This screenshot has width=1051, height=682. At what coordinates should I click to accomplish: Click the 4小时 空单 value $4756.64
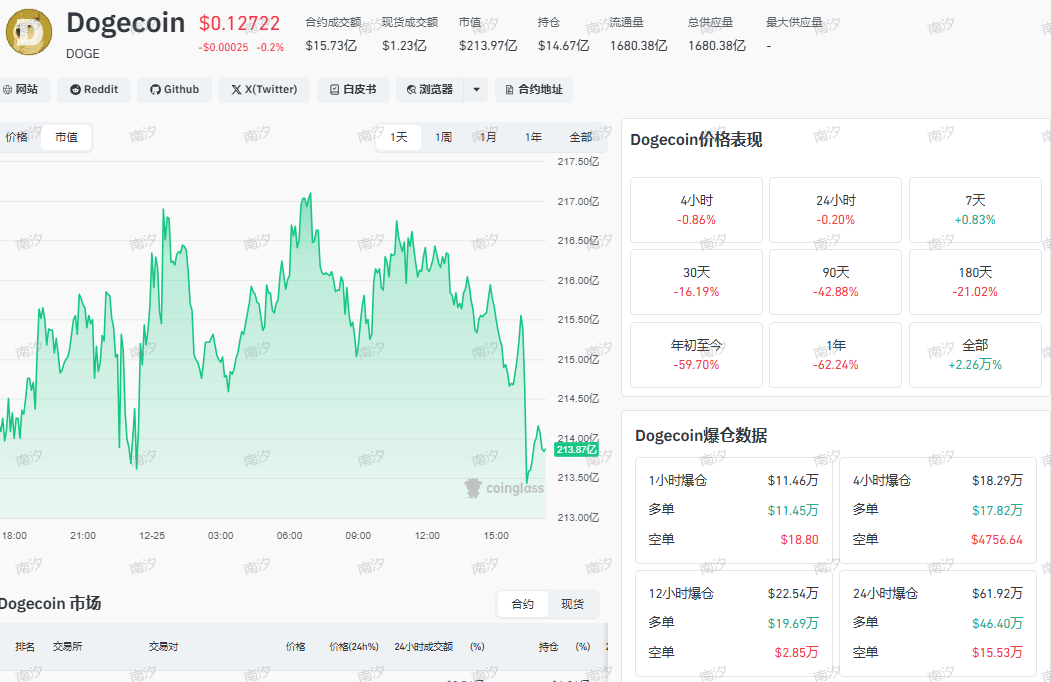(x=997, y=540)
